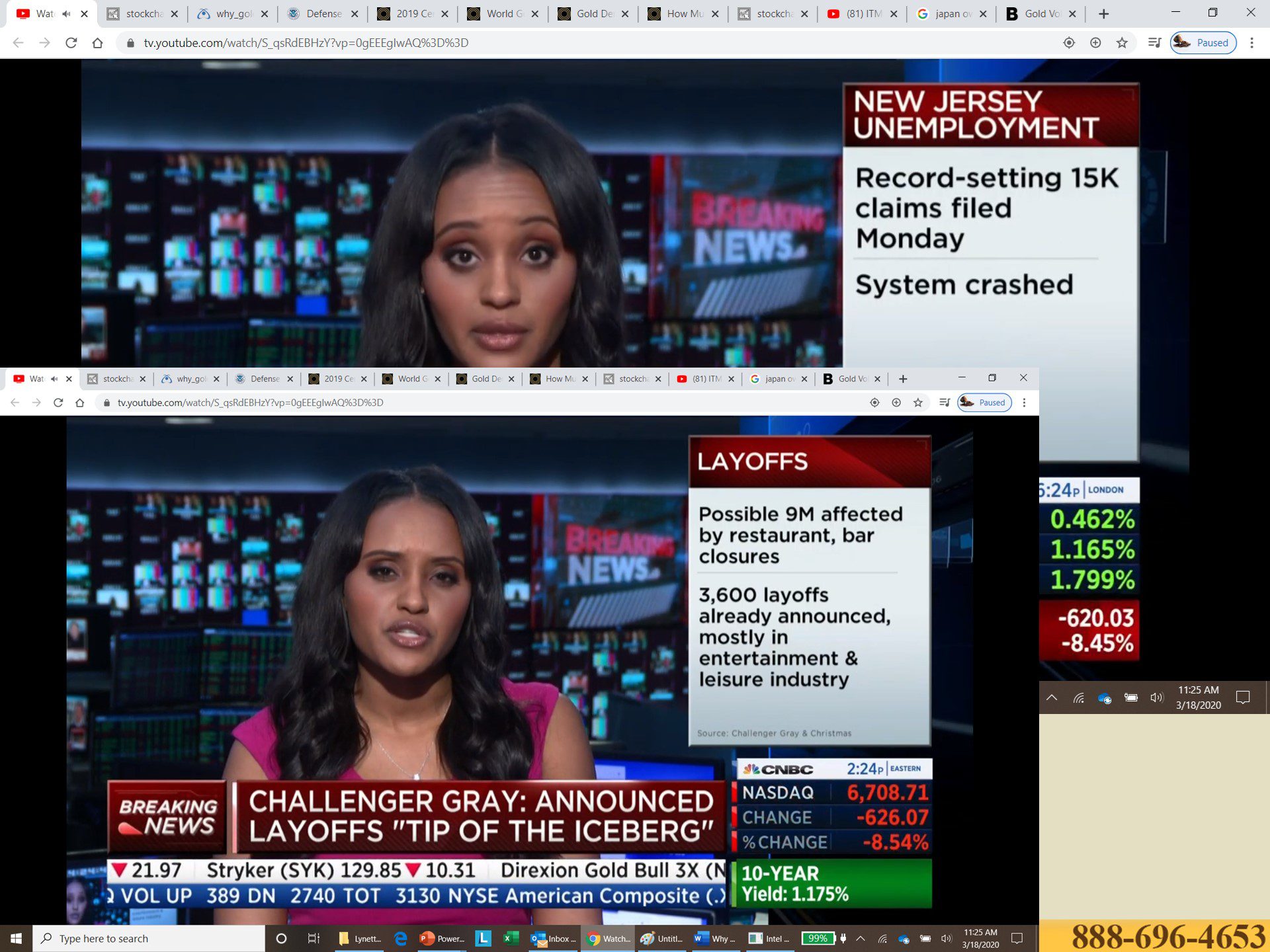Focus the tv.youtube.com address bar in top window
This screenshot has width=1270, height=952.
595,43
